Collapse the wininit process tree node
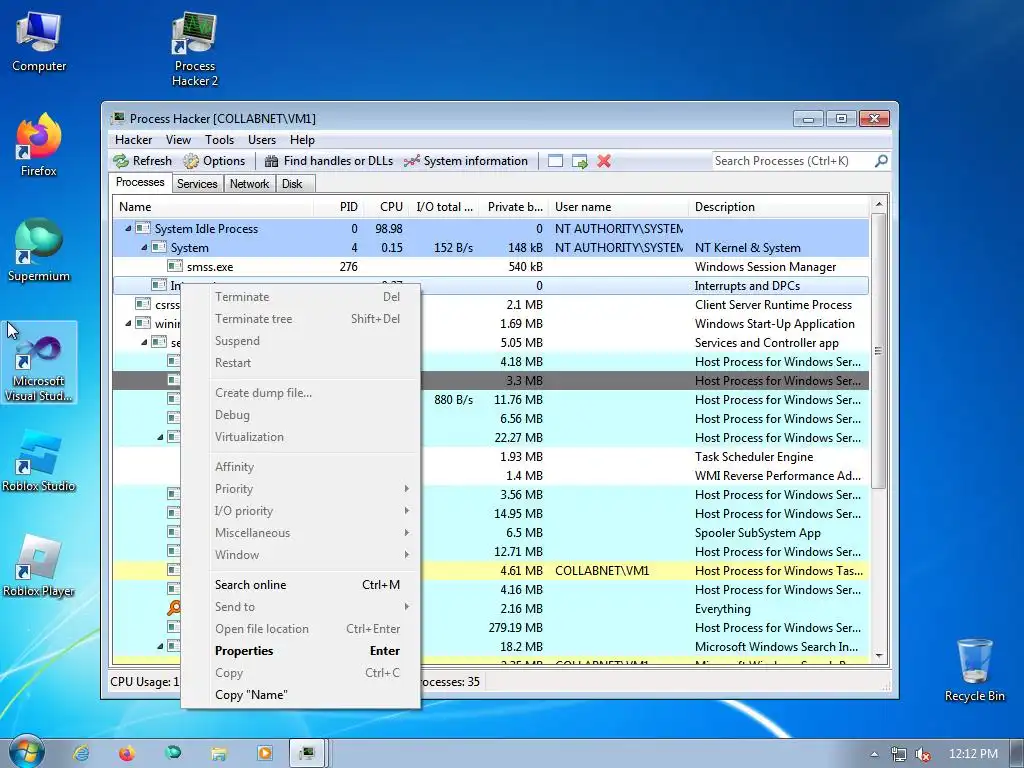The height and width of the screenshot is (768, 1024). (x=128, y=323)
